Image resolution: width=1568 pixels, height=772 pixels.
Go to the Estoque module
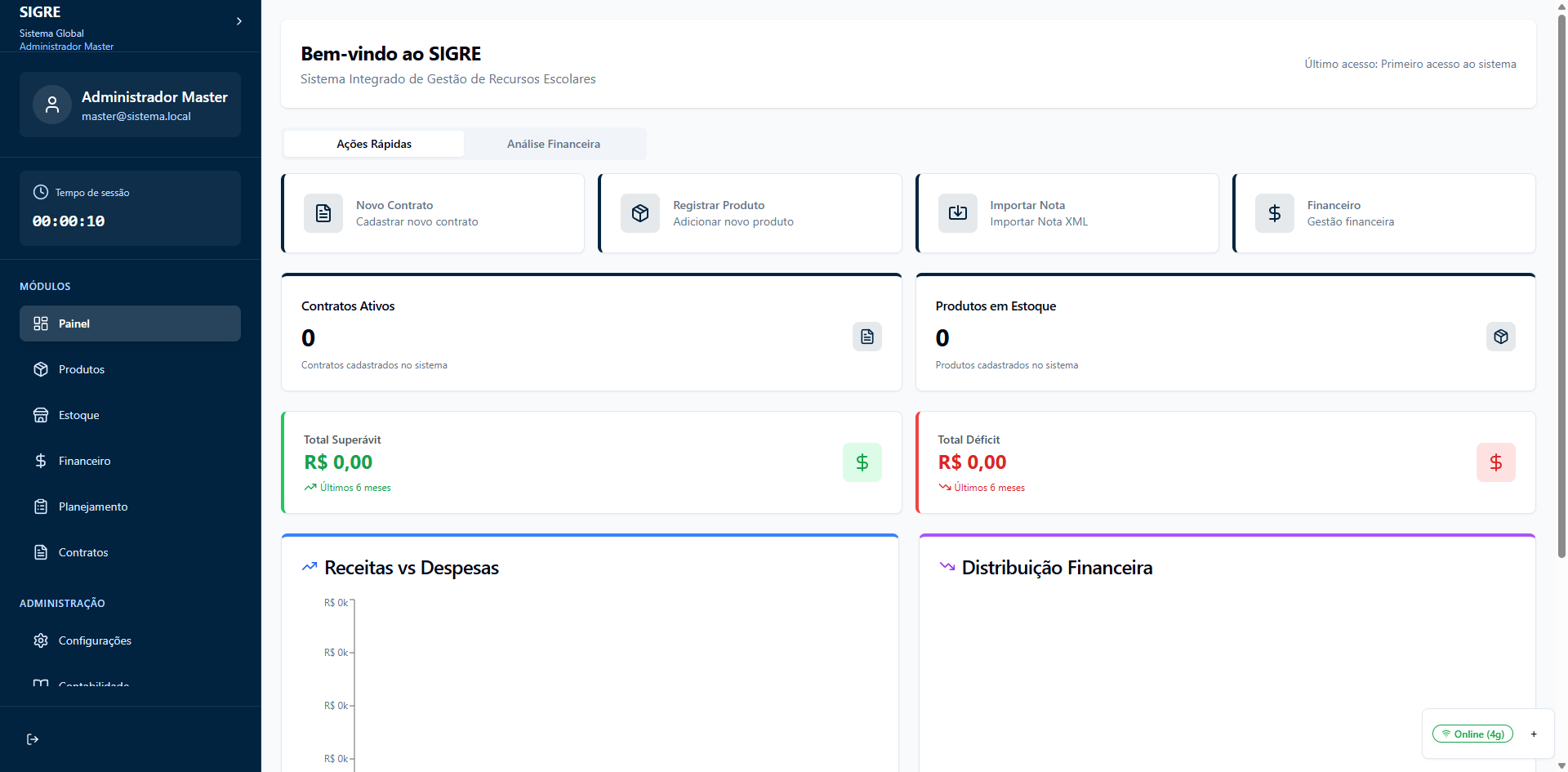tap(79, 415)
